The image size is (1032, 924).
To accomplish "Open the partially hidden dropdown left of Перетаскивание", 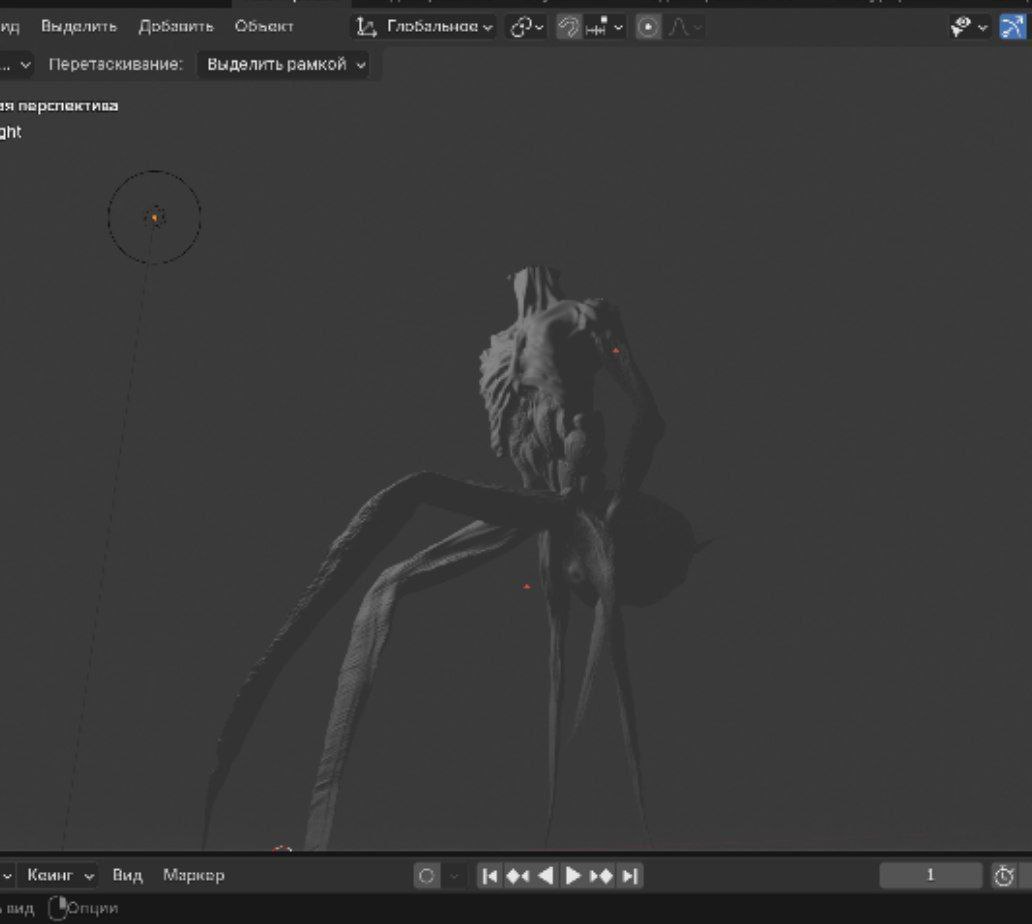I will click(16, 64).
